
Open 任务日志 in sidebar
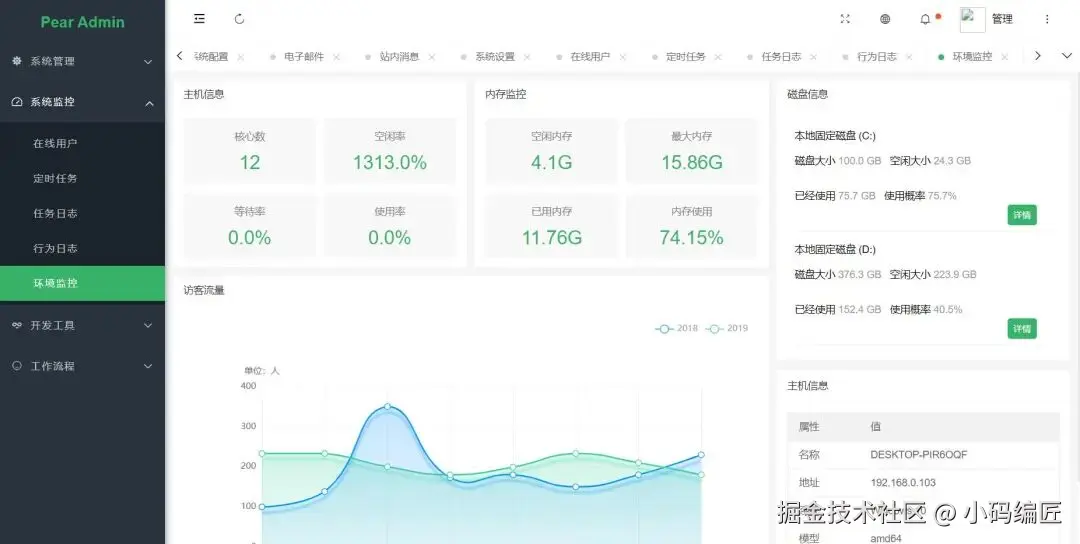[83, 213]
